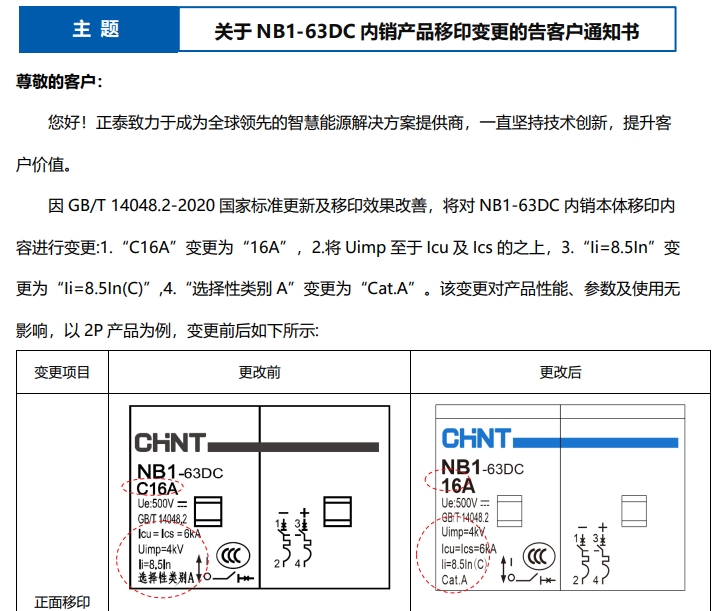This screenshot has height=611, width=724.
Task: Select the 更改后 column header
Action: click(560, 372)
